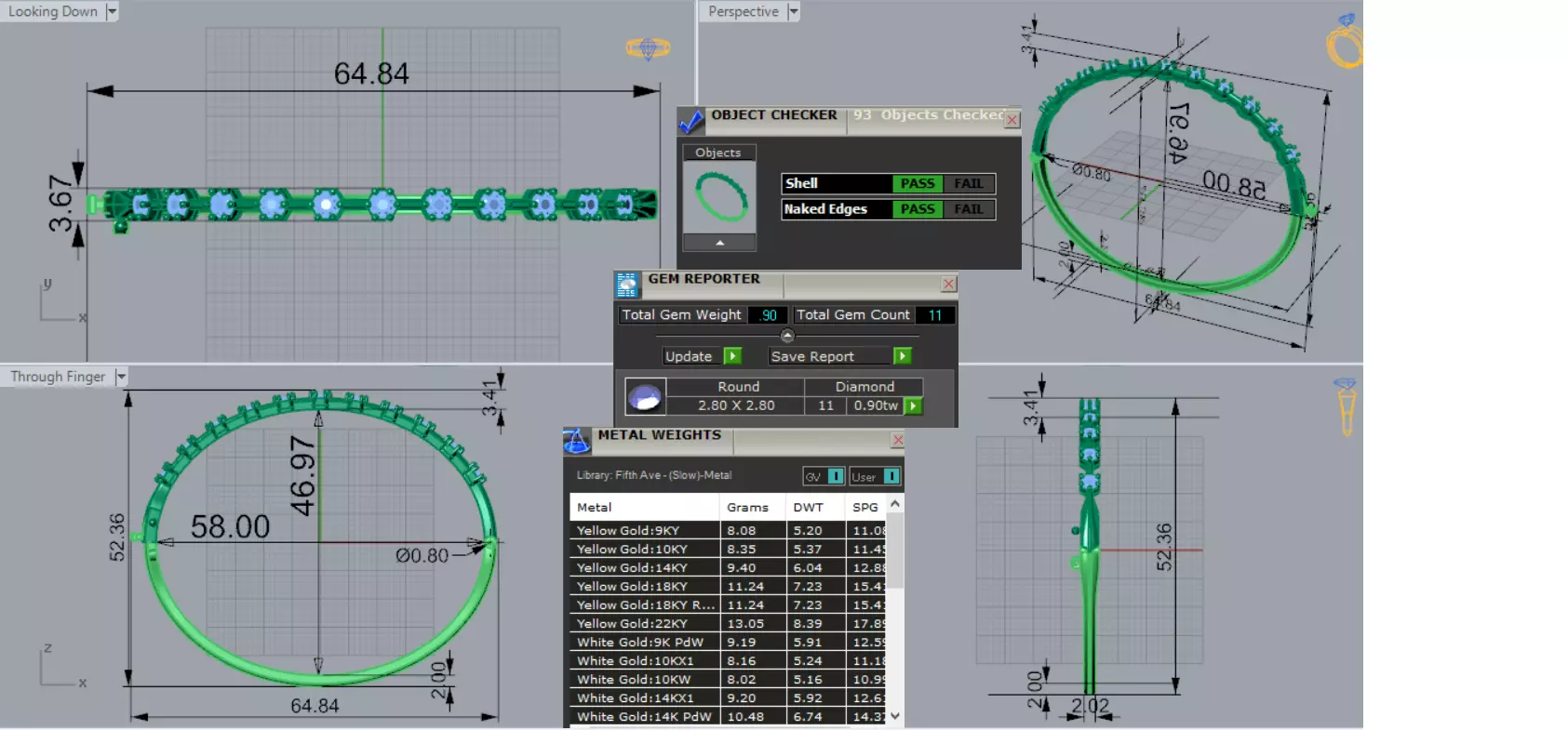Click the Library: Fifth Ave - (Slow)-Metal label
1568x730 pixels.
point(653,475)
